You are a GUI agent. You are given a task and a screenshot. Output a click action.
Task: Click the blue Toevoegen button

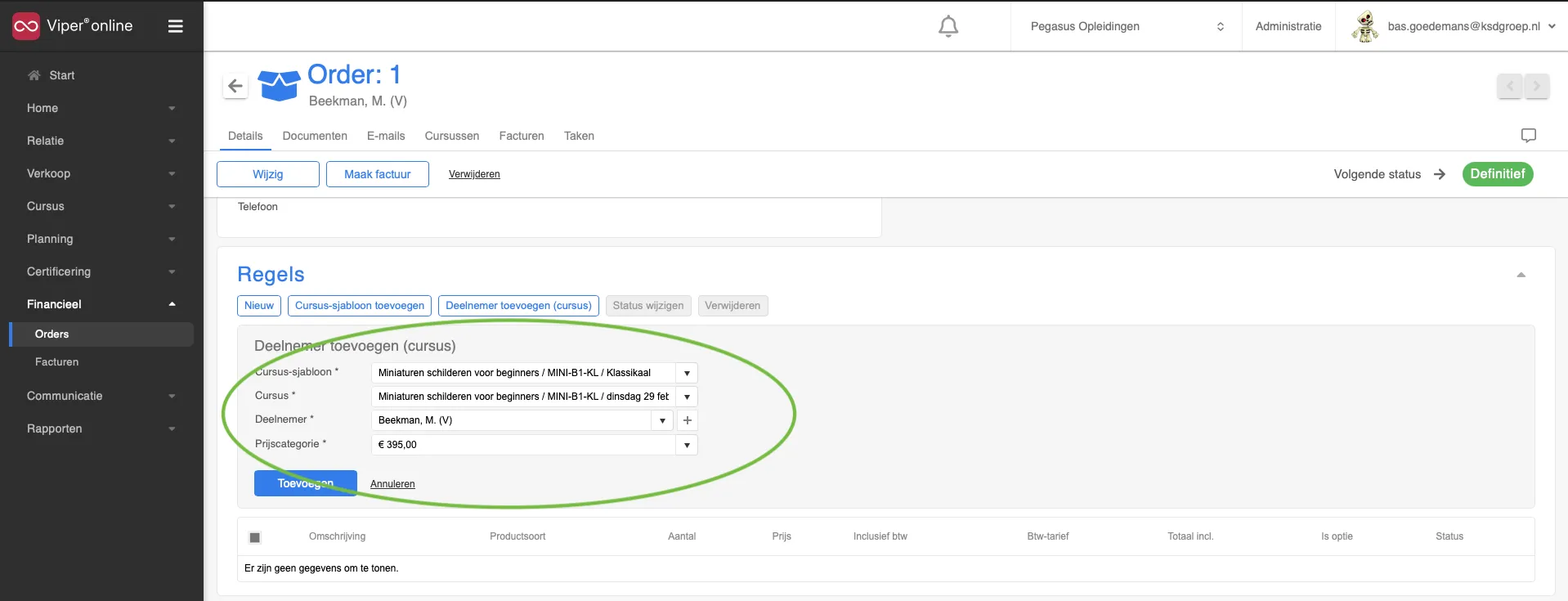click(306, 483)
